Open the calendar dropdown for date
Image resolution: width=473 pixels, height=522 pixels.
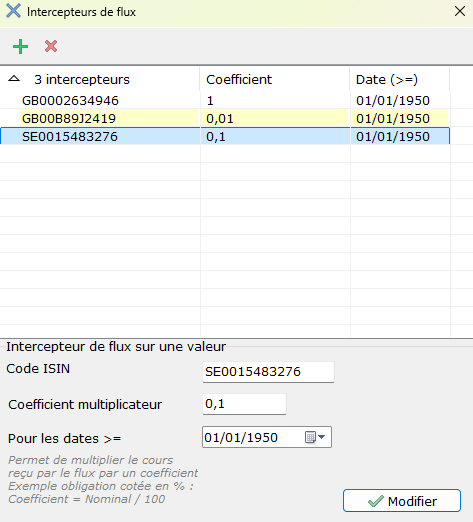[315, 437]
